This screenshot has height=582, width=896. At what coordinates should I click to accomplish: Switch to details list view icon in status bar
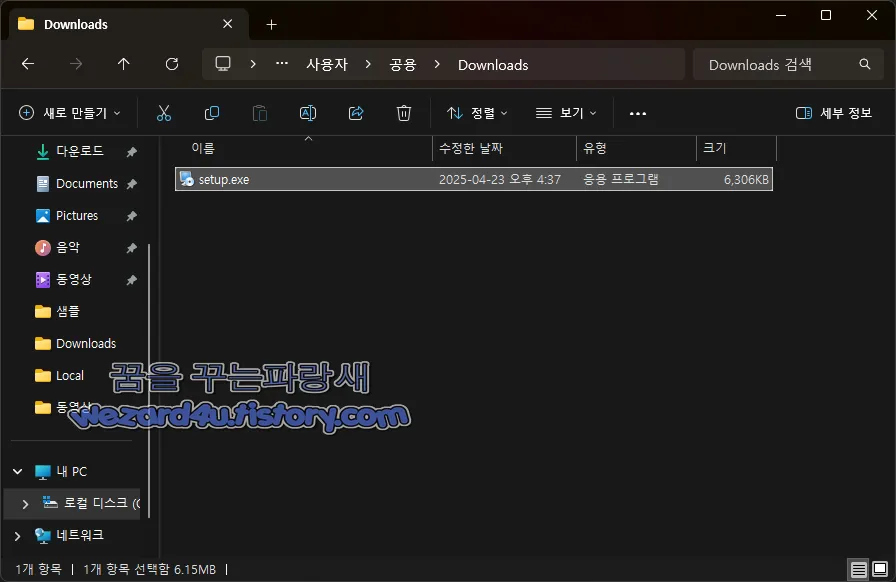click(x=858, y=569)
